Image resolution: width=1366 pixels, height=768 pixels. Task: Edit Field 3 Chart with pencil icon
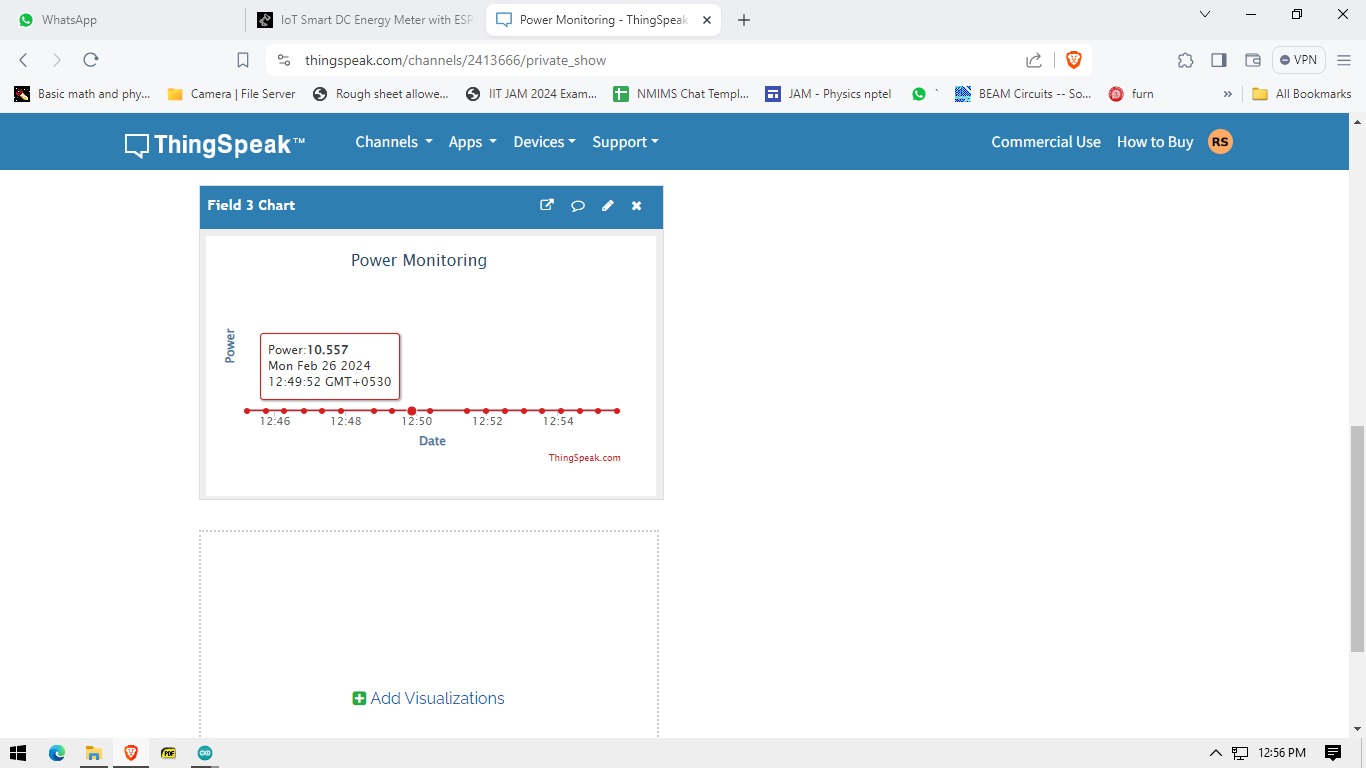(607, 206)
